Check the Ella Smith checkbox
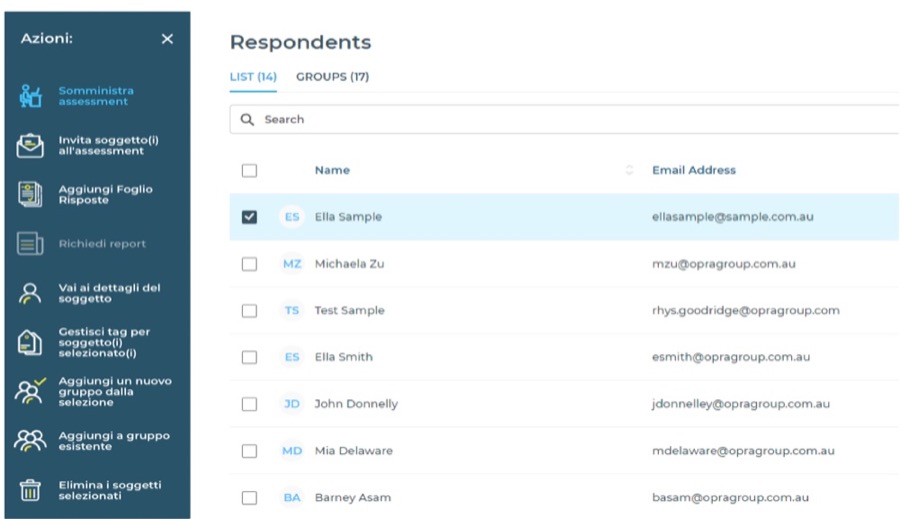This screenshot has height=519, width=900. pyautogui.click(x=249, y=357)
